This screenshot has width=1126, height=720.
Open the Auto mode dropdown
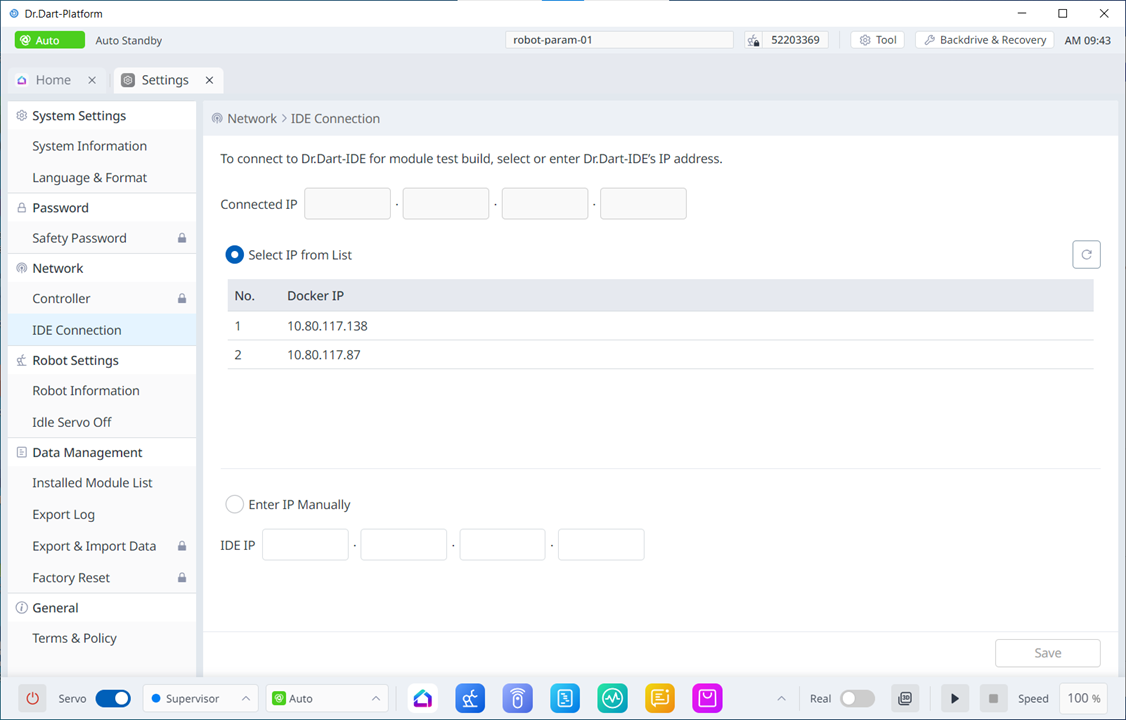pos(328,698)
